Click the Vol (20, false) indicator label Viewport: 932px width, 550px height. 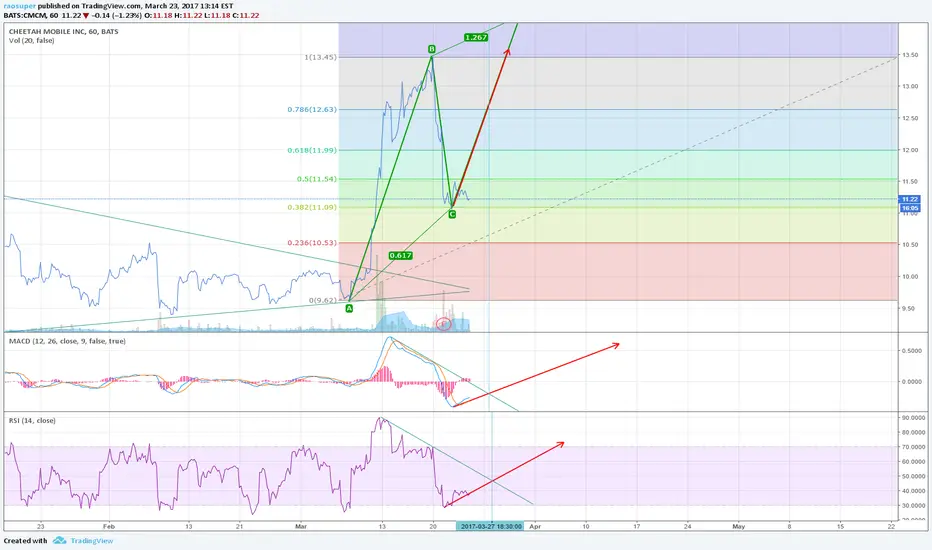point(32,40)
